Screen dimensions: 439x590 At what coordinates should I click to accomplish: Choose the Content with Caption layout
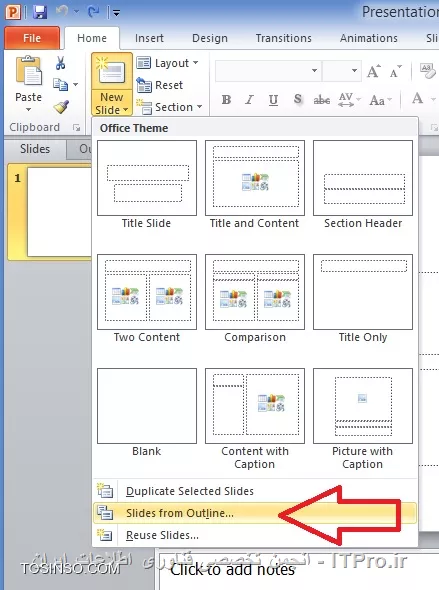click(x=255, y=419)
